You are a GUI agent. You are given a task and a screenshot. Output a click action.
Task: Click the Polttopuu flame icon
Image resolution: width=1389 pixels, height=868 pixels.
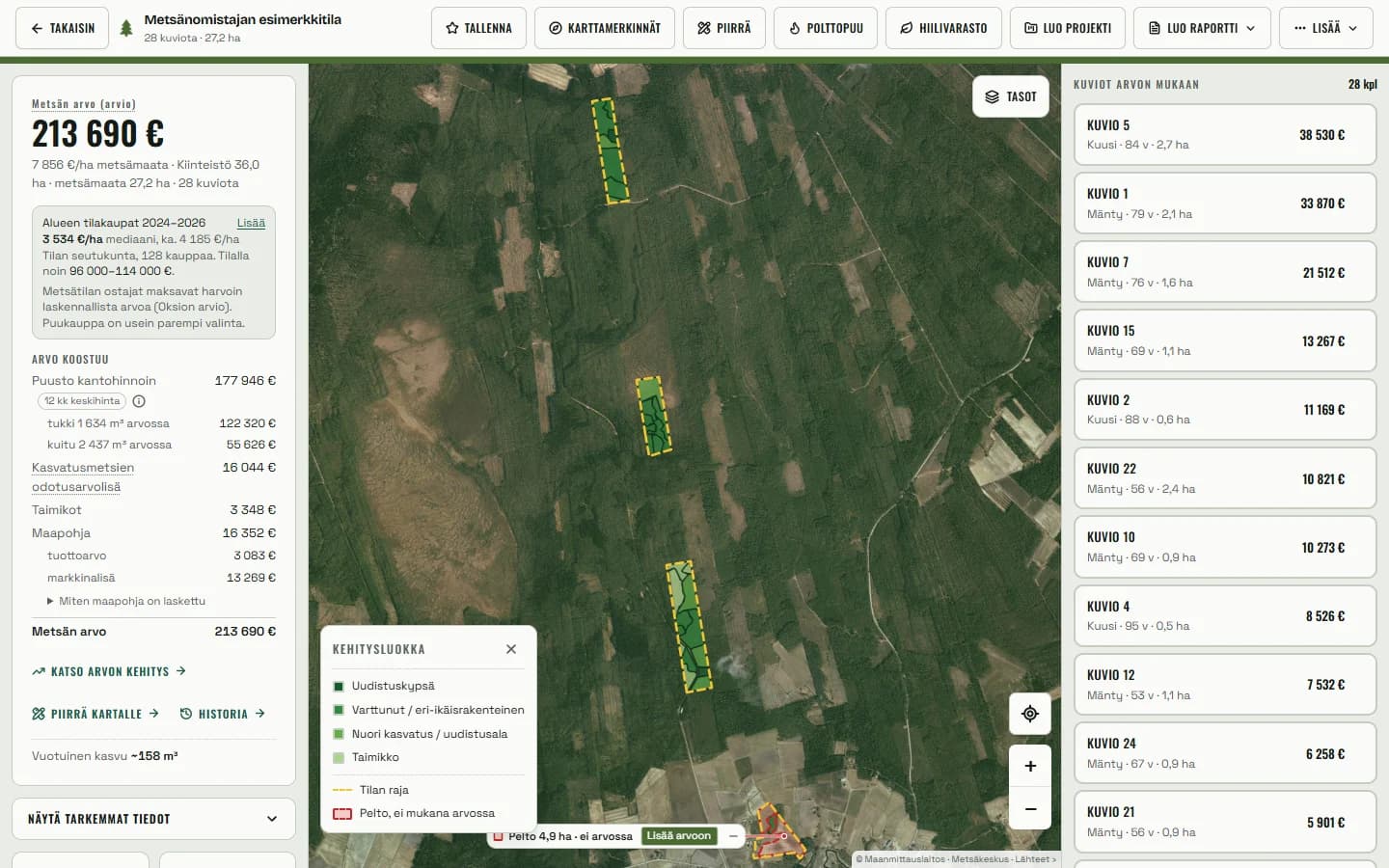[x=795, y=29]
